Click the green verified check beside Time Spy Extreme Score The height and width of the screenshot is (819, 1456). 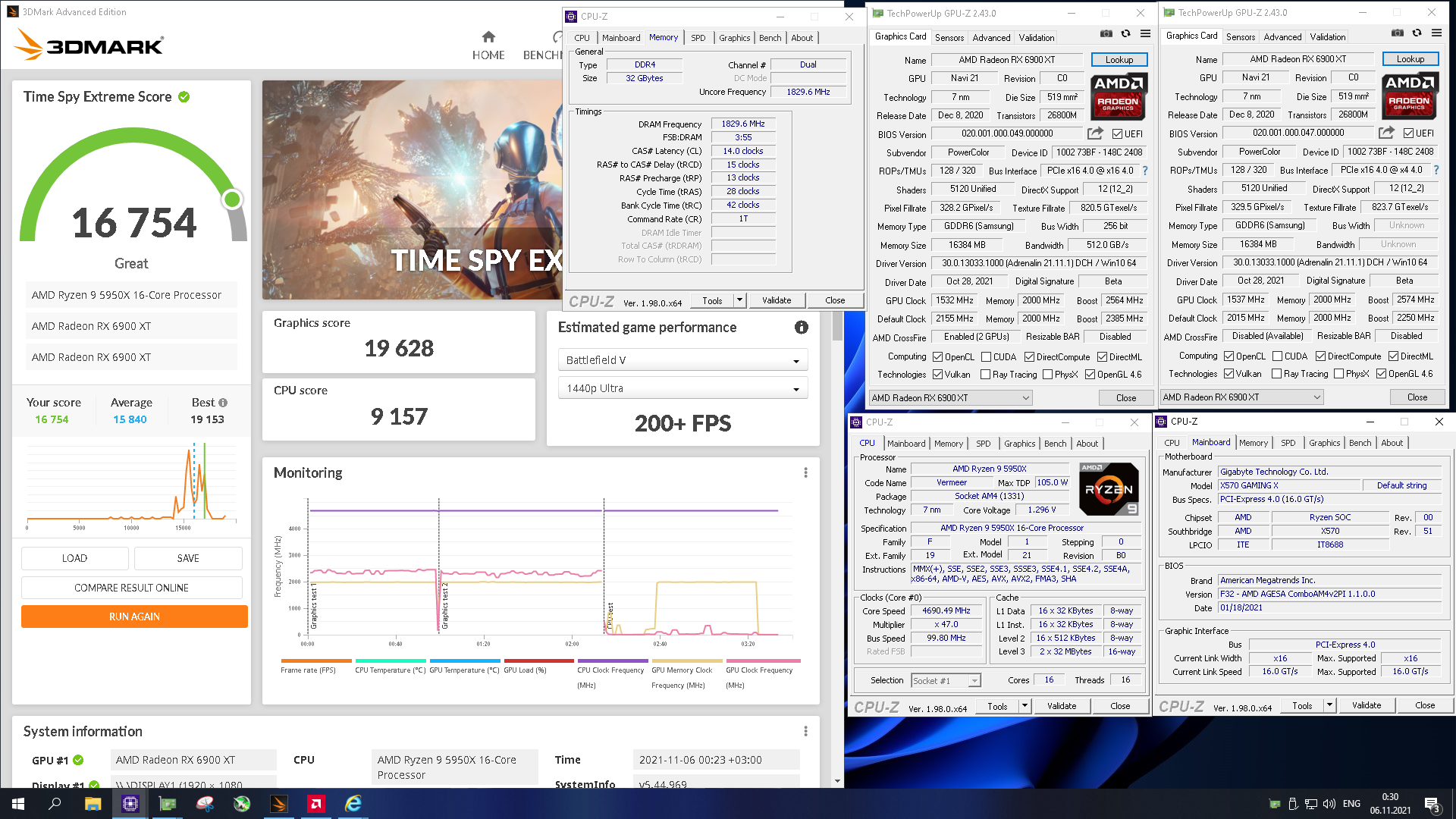pyautogui.click(x=184, y=97)
